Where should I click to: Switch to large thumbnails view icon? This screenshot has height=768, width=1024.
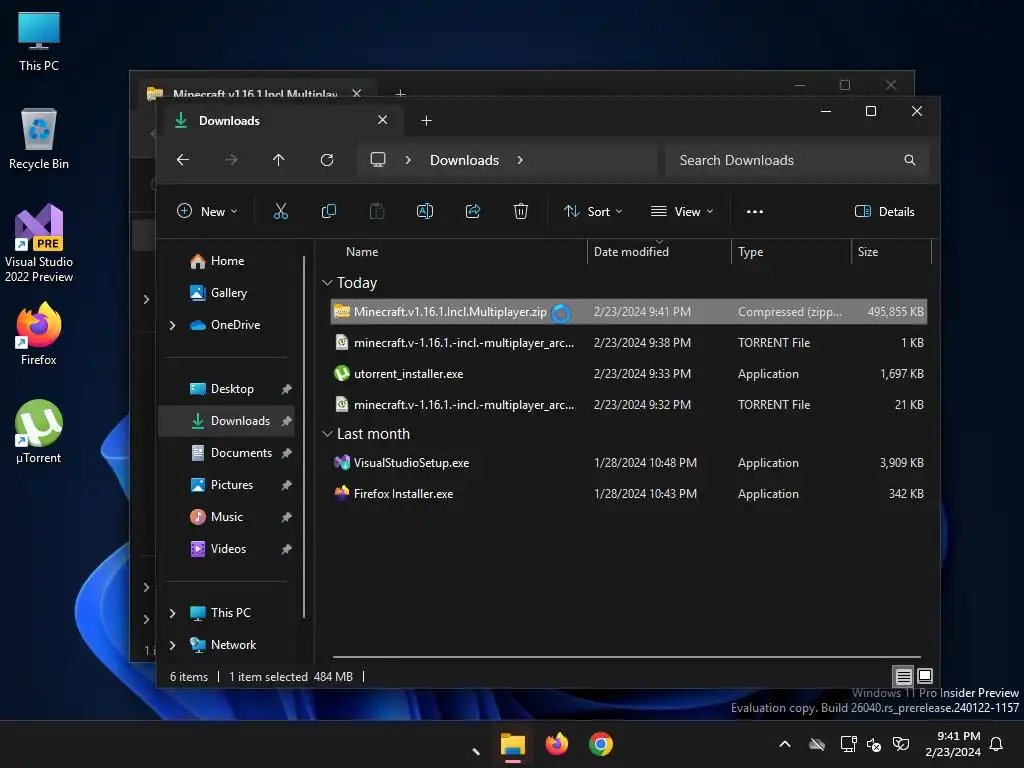[x=925, y=676]
